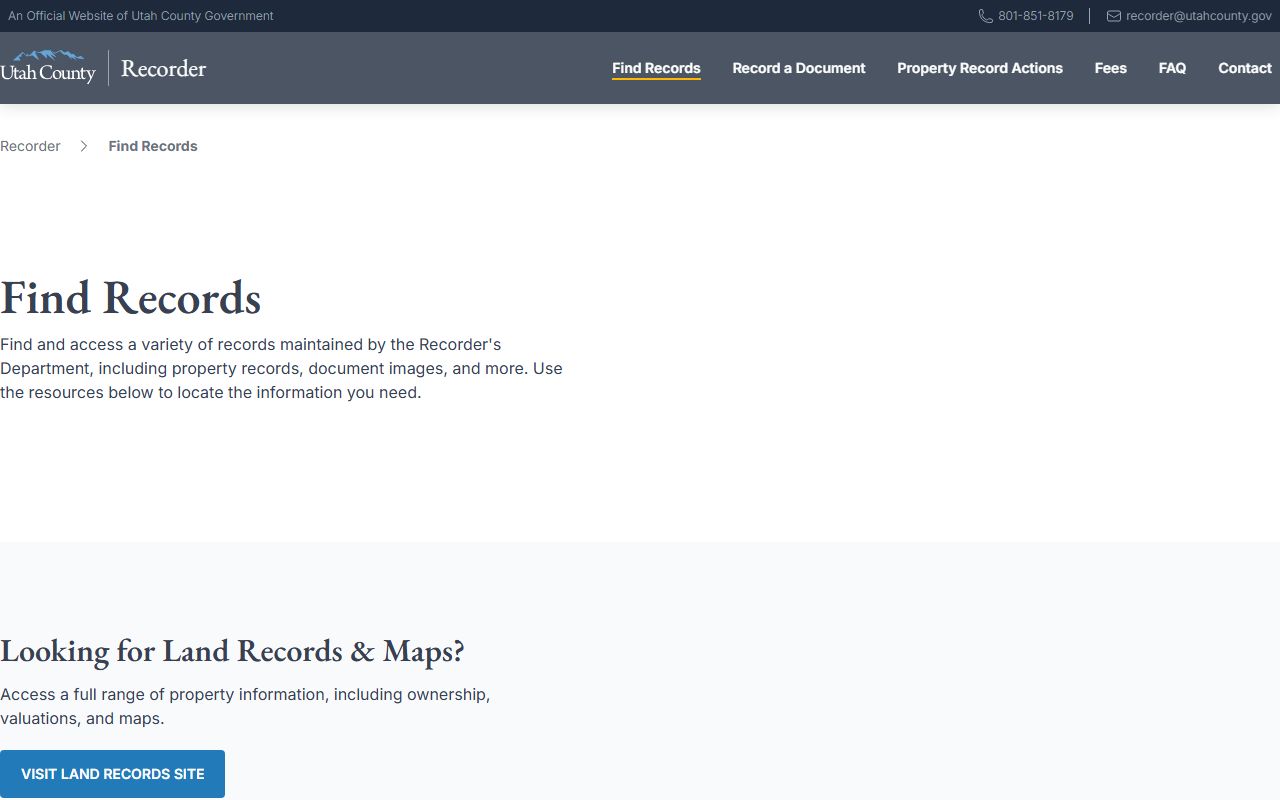This screenshot has width=1280, height=800.
Task: Click the Visit Land Records Site button
Action: tap(112, 774)
